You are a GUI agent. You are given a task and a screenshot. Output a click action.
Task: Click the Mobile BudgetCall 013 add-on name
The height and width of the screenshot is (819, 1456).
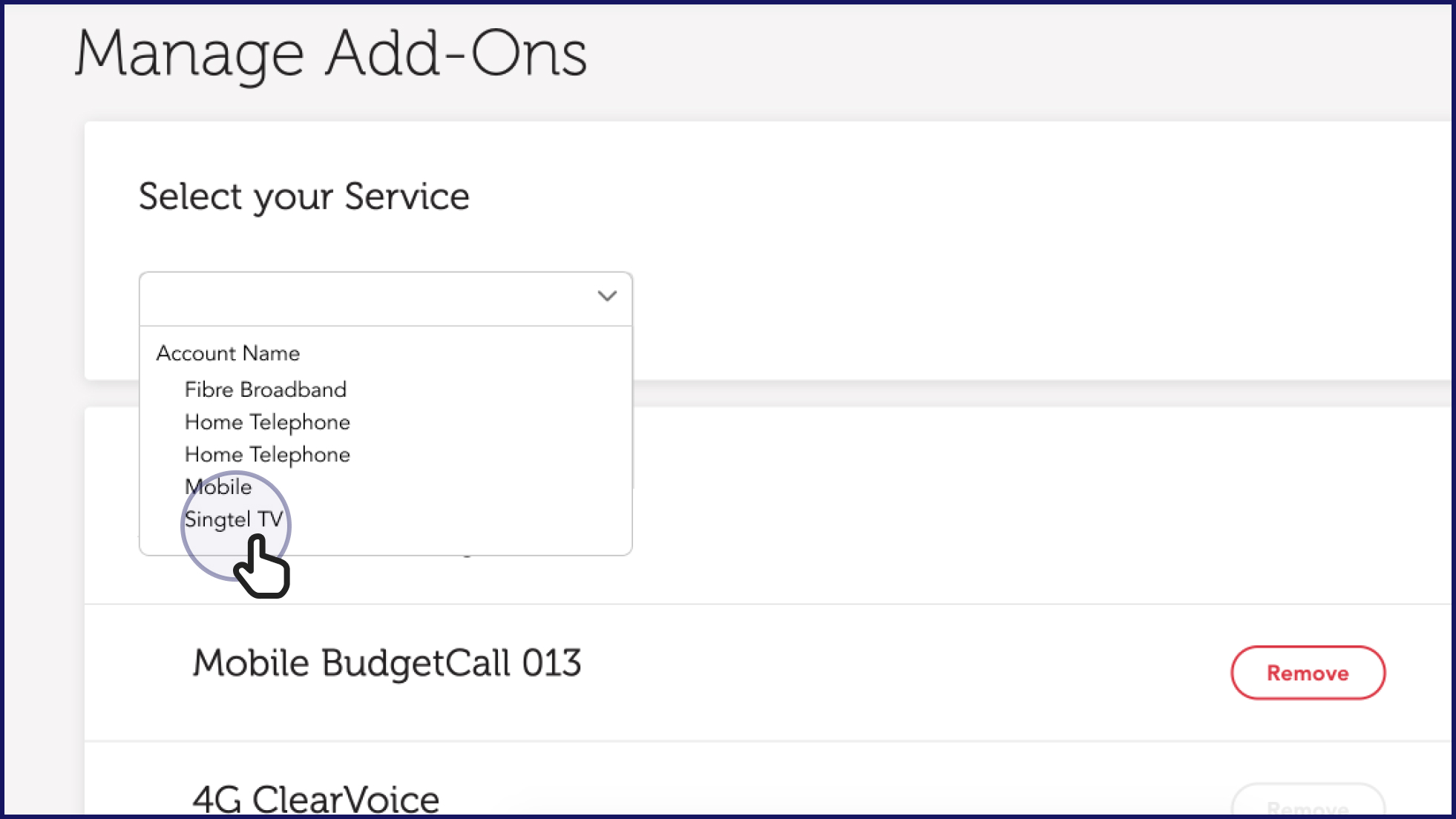387,662
